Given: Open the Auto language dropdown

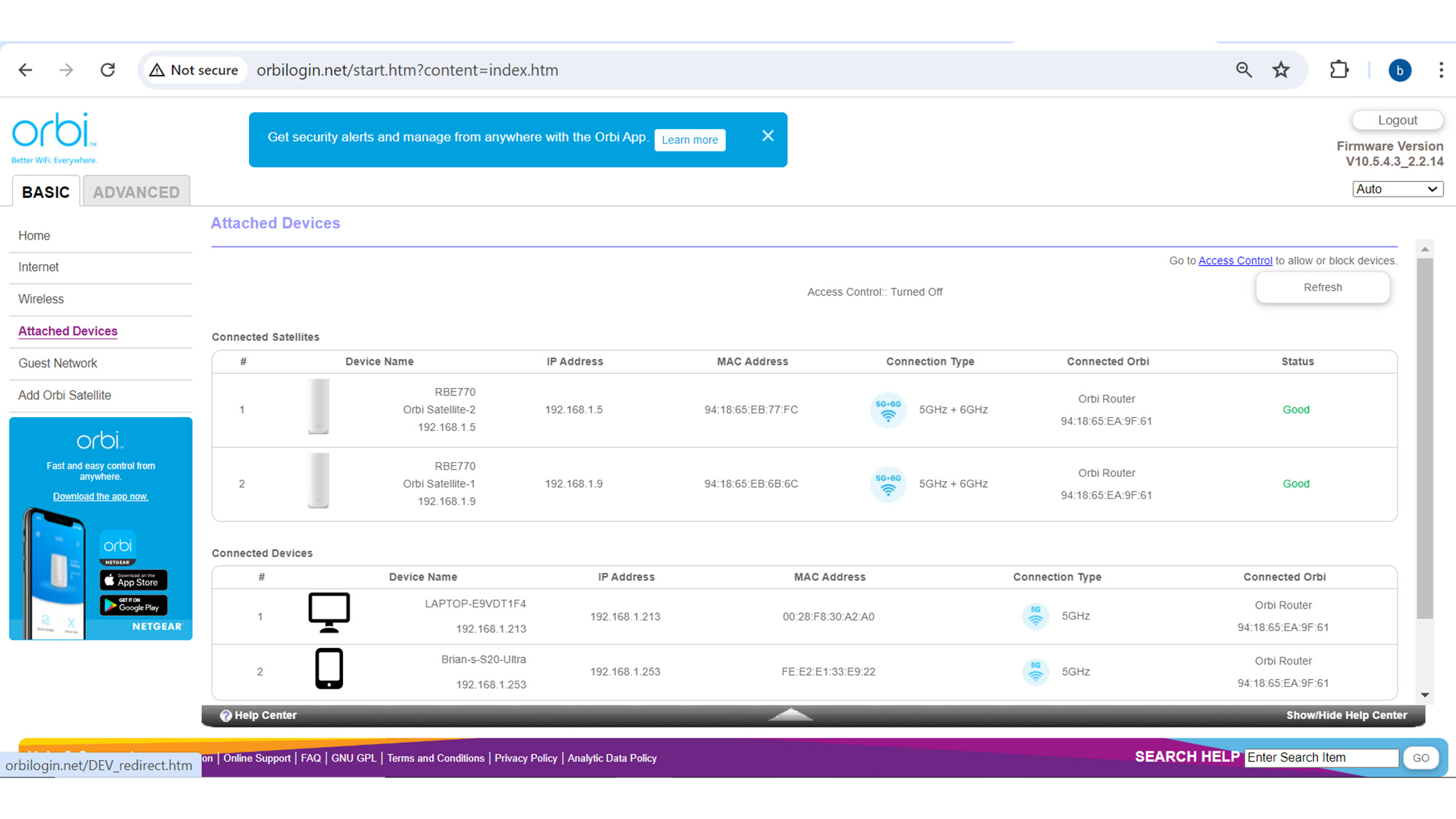Looking at the screenshot, I should [x=1397, y=189].
